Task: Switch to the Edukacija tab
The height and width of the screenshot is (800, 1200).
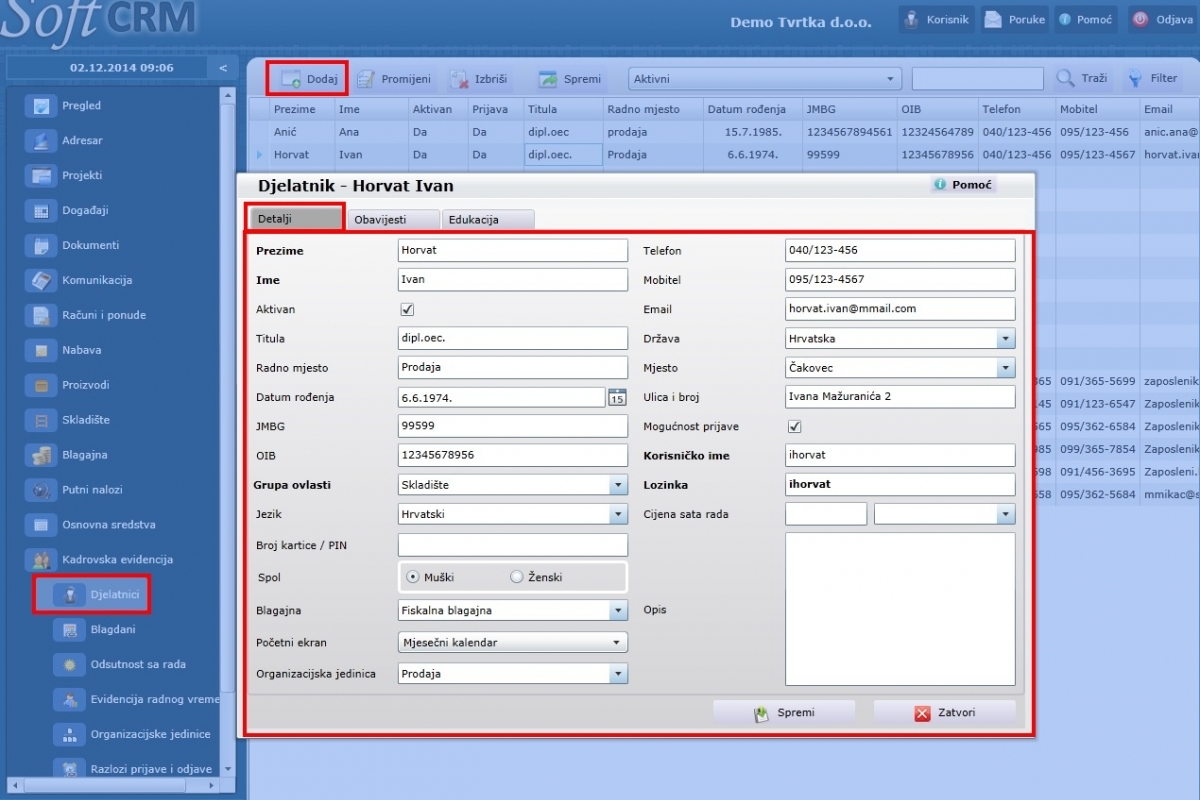Action: [x=487, y=219]
